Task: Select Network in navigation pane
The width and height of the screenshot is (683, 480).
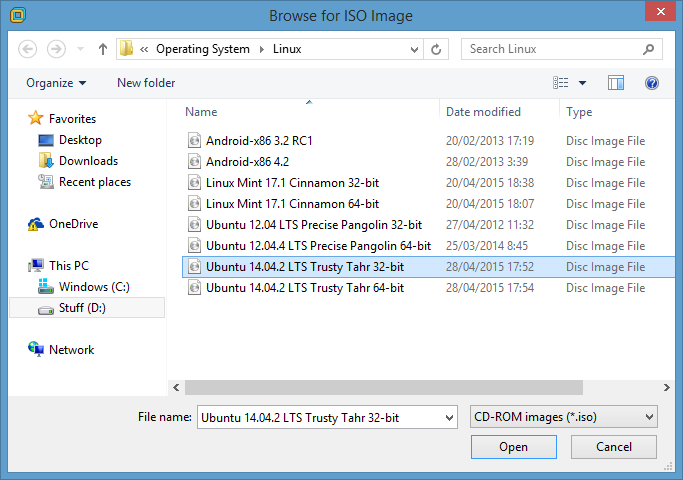Action: tap(71, 350)
